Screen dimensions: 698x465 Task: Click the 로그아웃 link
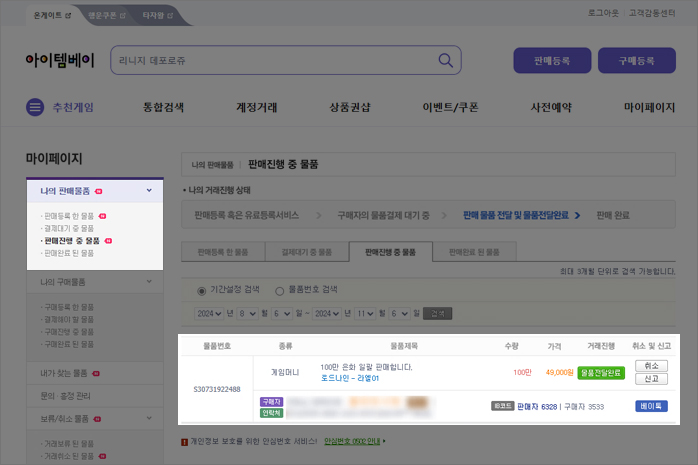coord(603,13)
